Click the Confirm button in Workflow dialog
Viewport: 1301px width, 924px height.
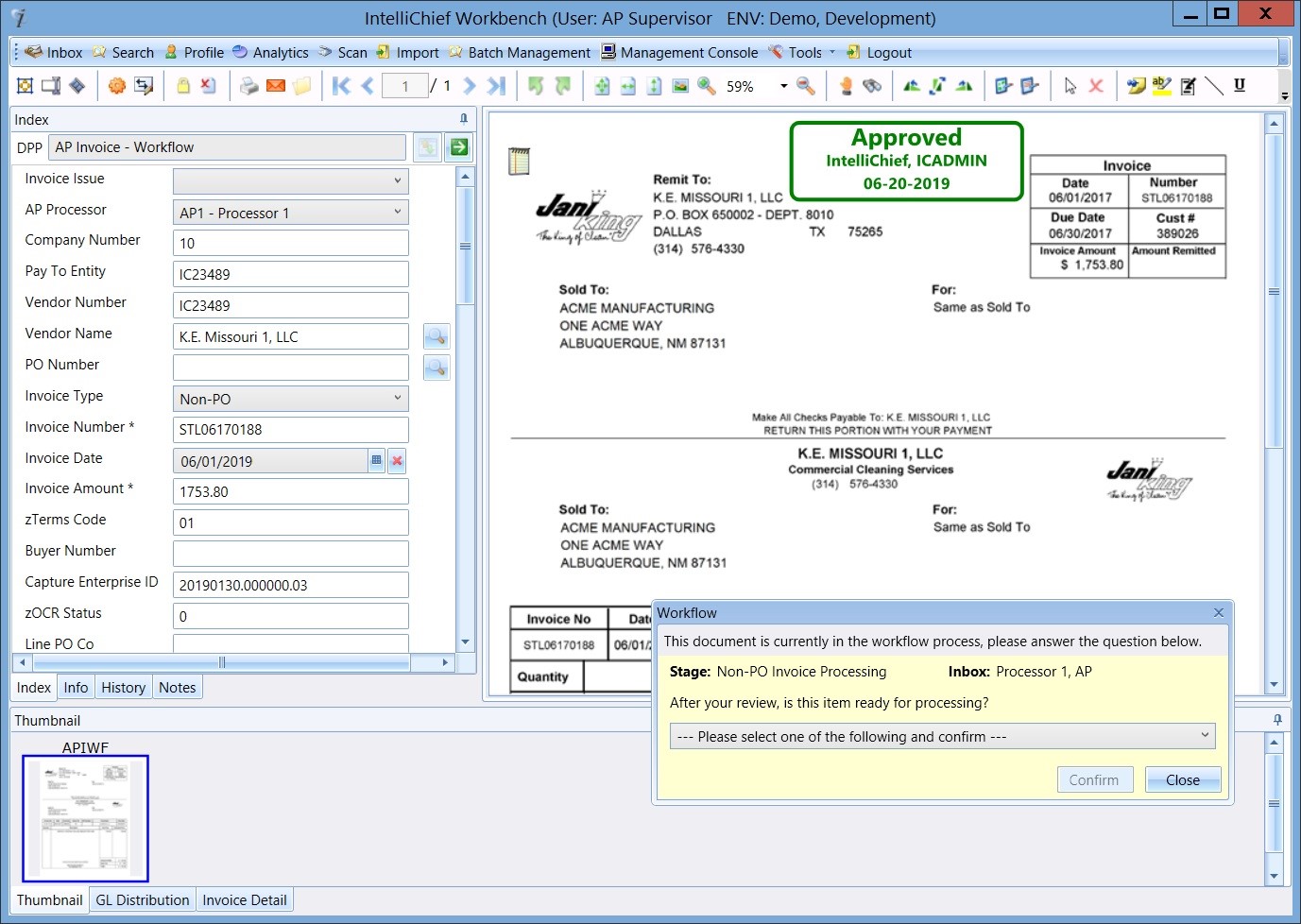tap(1094, 779)
